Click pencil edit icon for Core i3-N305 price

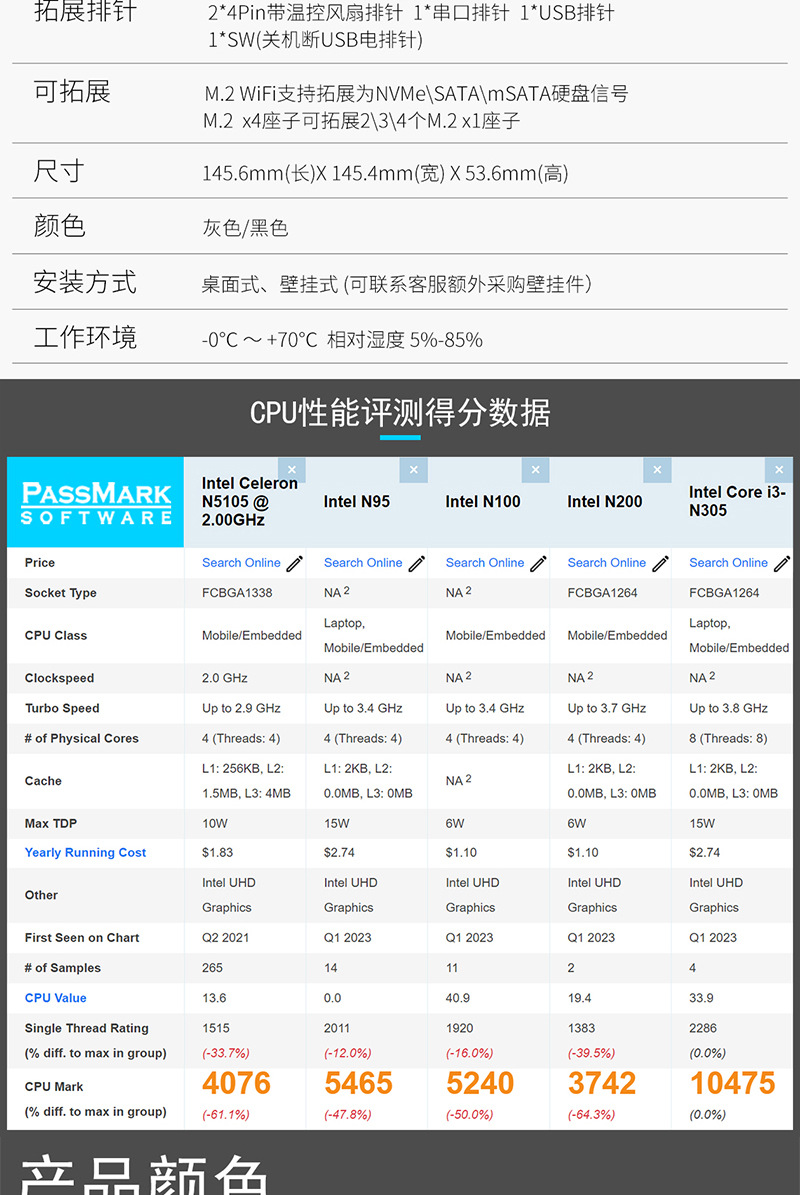pyautogui.click(x=782, y=564)
